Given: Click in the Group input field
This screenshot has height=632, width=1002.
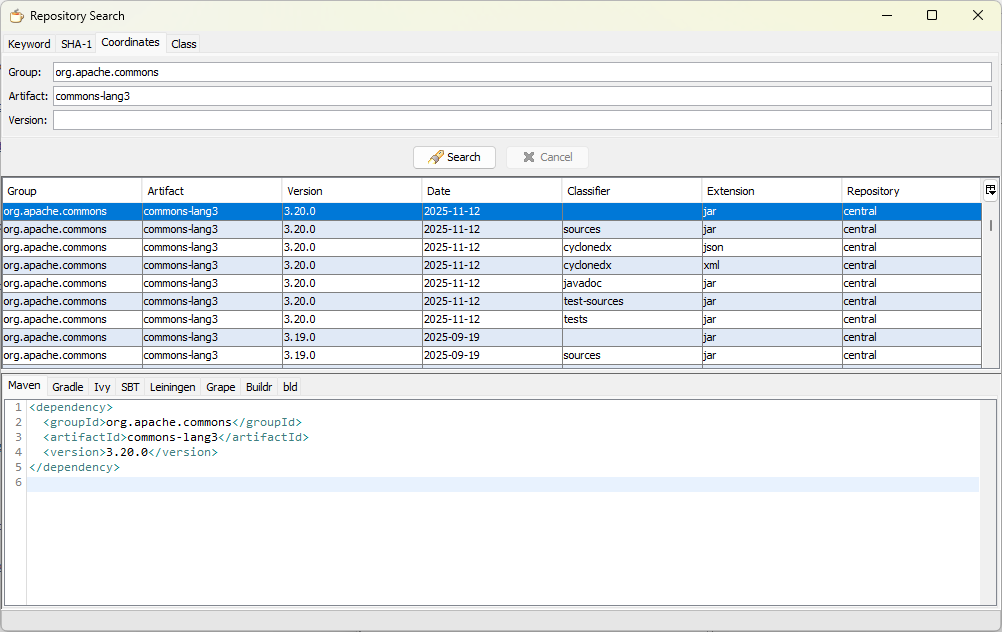Looking at the screenshot, I should click(521, 72).
